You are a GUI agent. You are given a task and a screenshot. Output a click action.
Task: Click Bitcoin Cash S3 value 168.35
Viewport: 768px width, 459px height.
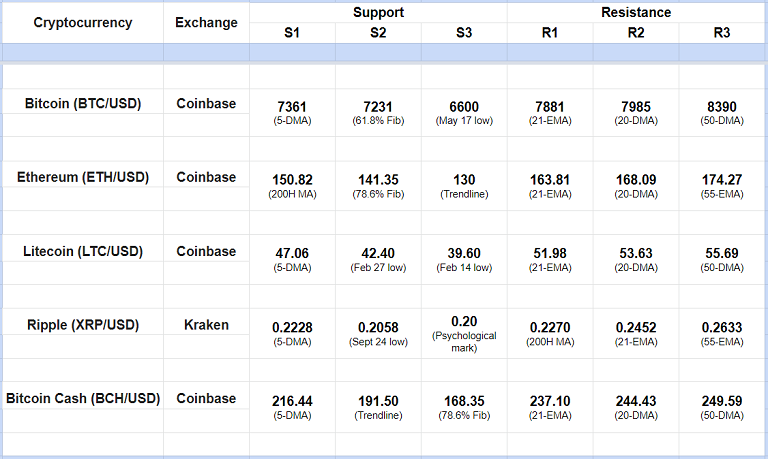tap(464, 401)
